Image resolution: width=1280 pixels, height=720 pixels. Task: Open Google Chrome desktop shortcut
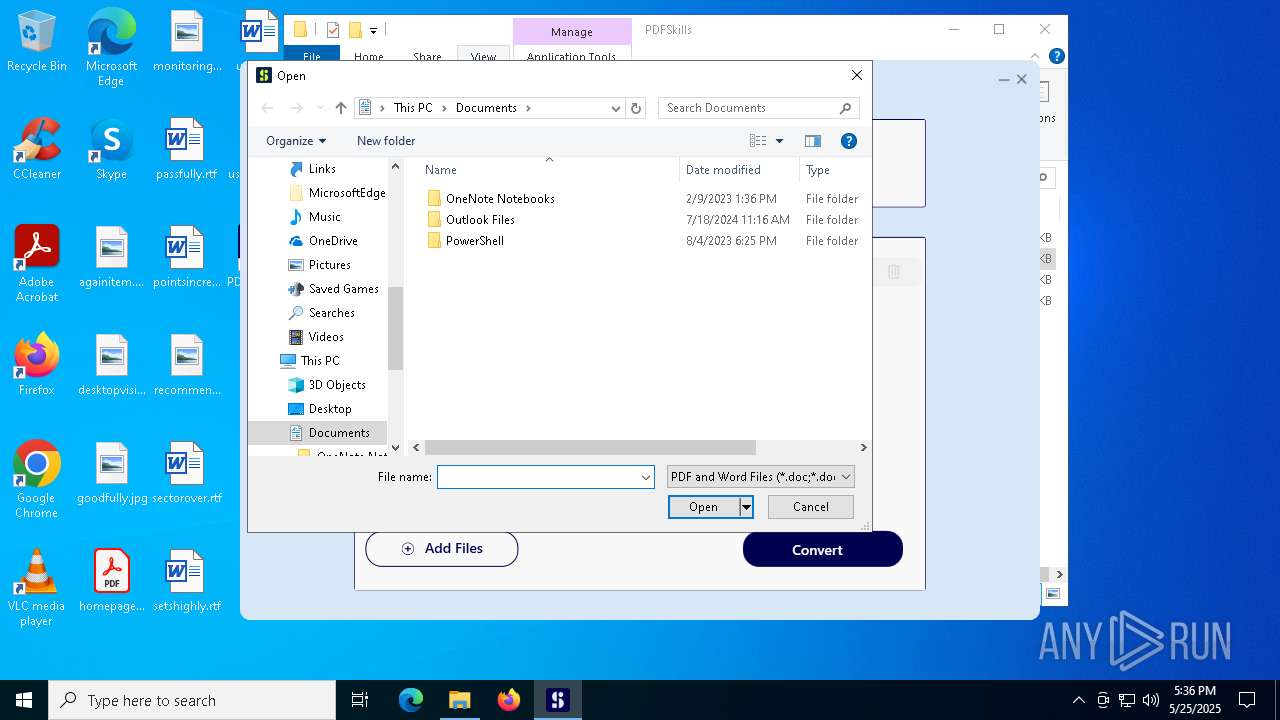[x=37, y=480]
